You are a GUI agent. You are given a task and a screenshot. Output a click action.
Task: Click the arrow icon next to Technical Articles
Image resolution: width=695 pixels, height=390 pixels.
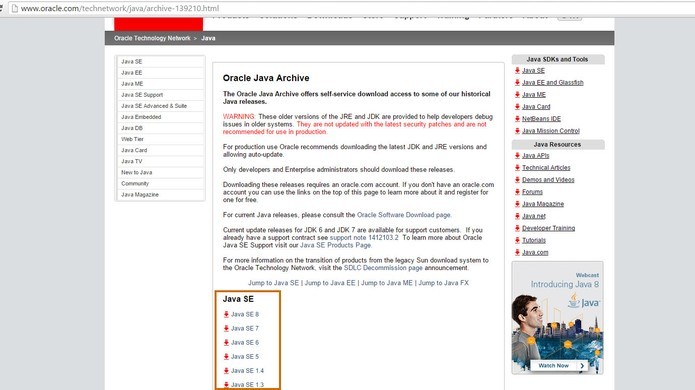[517, 168]
